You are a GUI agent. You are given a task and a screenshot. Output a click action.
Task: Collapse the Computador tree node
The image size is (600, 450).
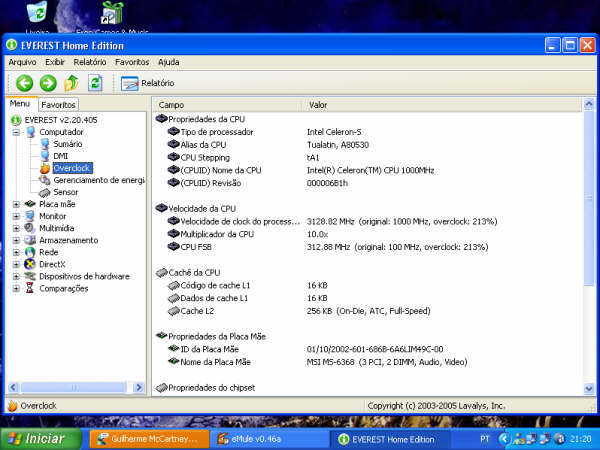pos(16,132)
